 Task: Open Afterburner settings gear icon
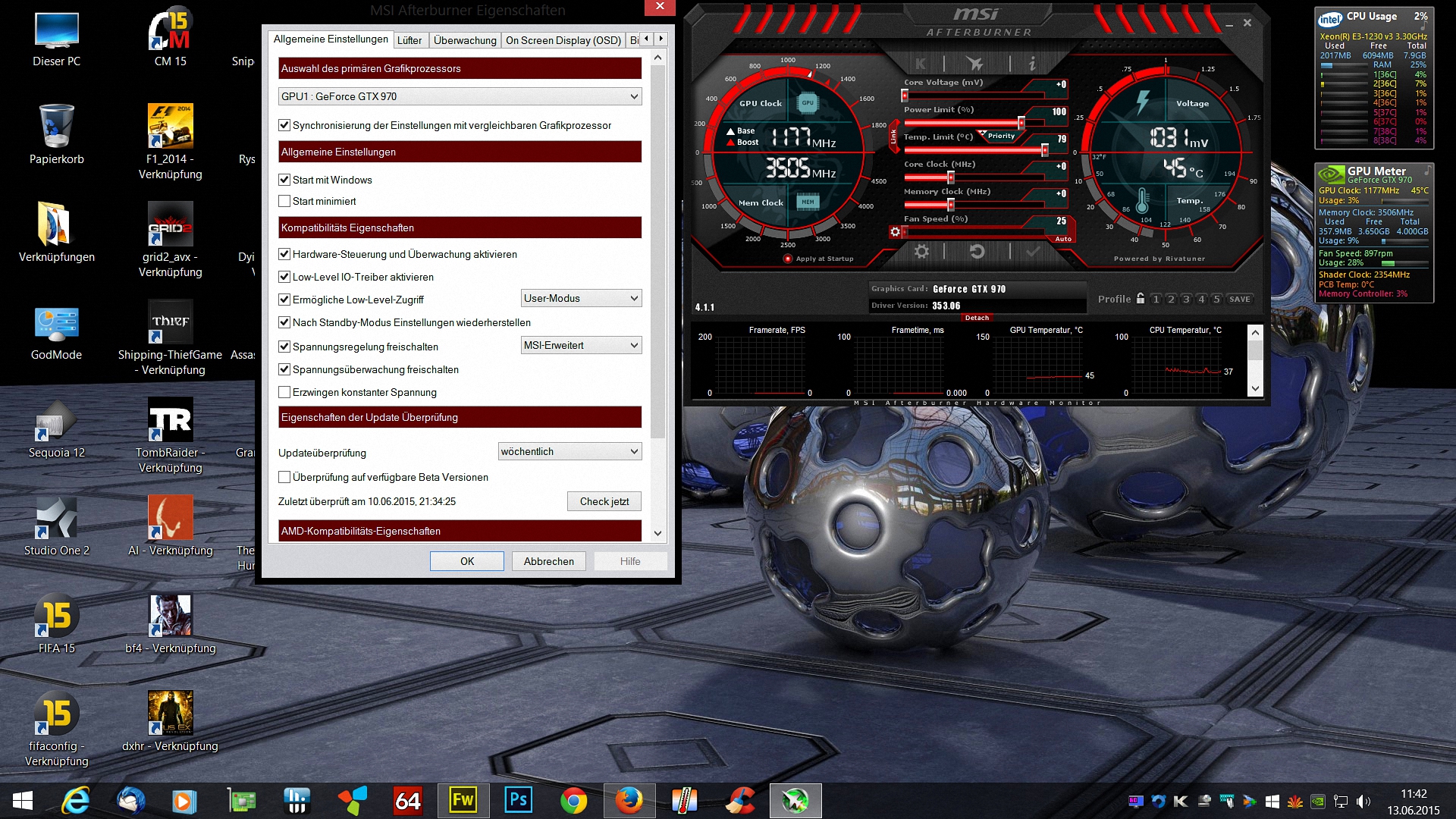click(921, 251)
